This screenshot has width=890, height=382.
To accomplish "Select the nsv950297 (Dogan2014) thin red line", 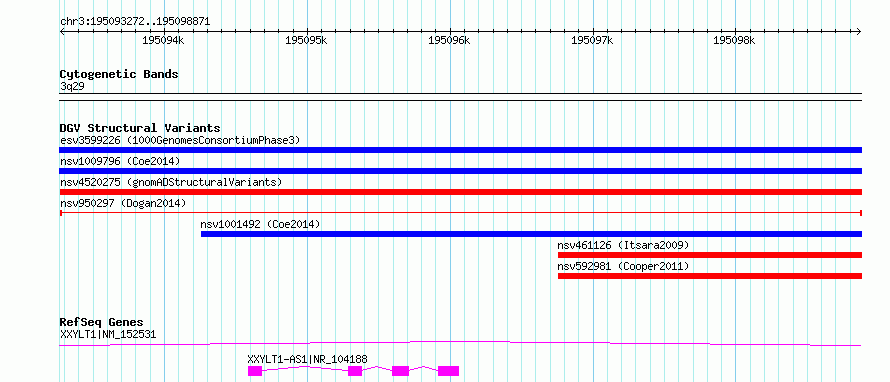I will click(x=460, y=213).
